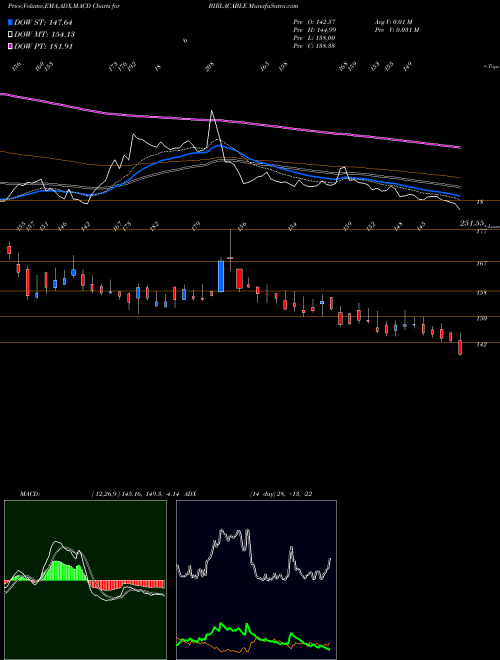Screen dimensions: 500x660
Task: Click the 167 price axis label
Action: pos(481,263)
